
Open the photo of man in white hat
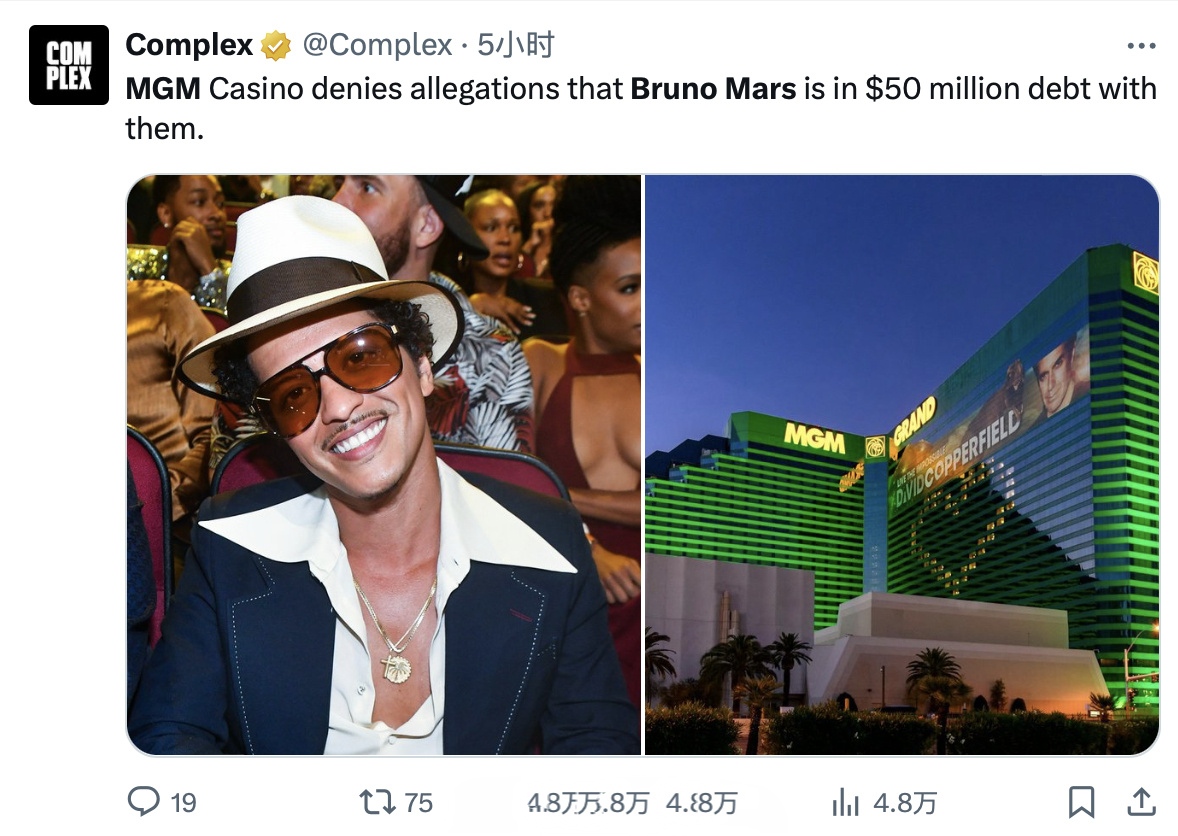point(383,465)
